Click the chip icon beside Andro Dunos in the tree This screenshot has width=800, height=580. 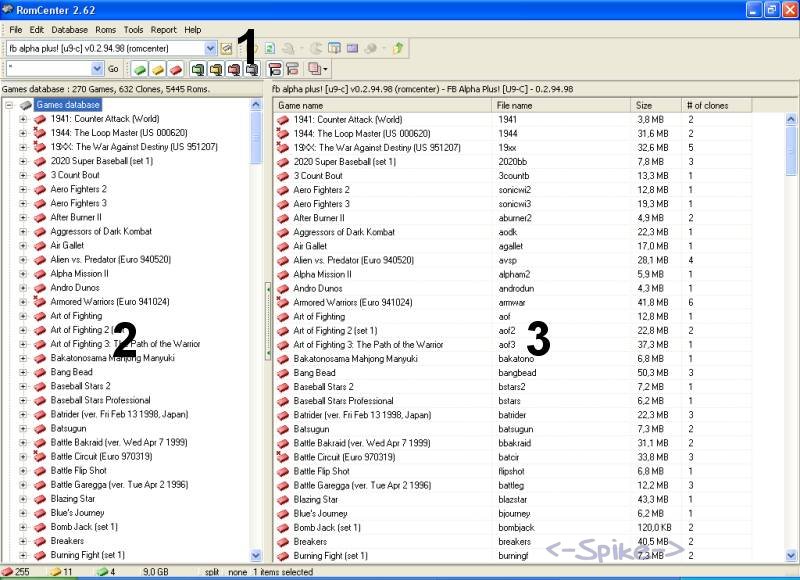point(40,288)
